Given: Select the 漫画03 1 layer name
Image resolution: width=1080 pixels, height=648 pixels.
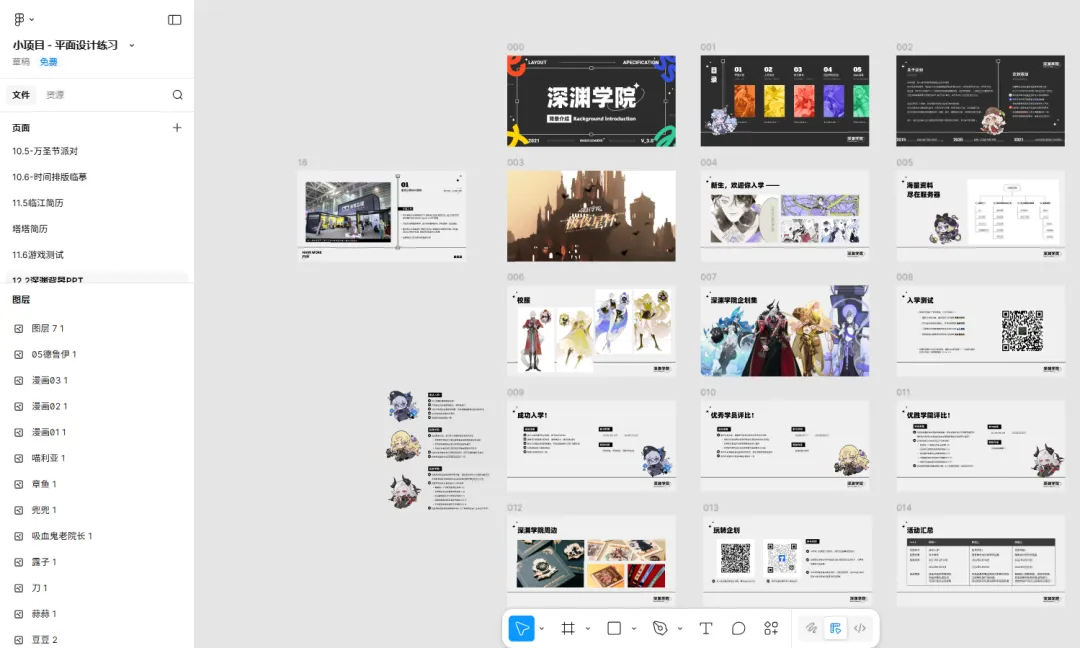Looking at the screenshot, I should point(50,380).
